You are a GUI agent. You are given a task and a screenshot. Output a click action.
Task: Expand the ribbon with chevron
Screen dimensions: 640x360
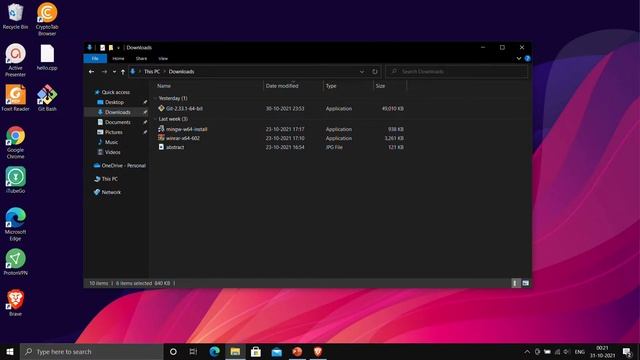pyautogui.click(x=519, y=58)
